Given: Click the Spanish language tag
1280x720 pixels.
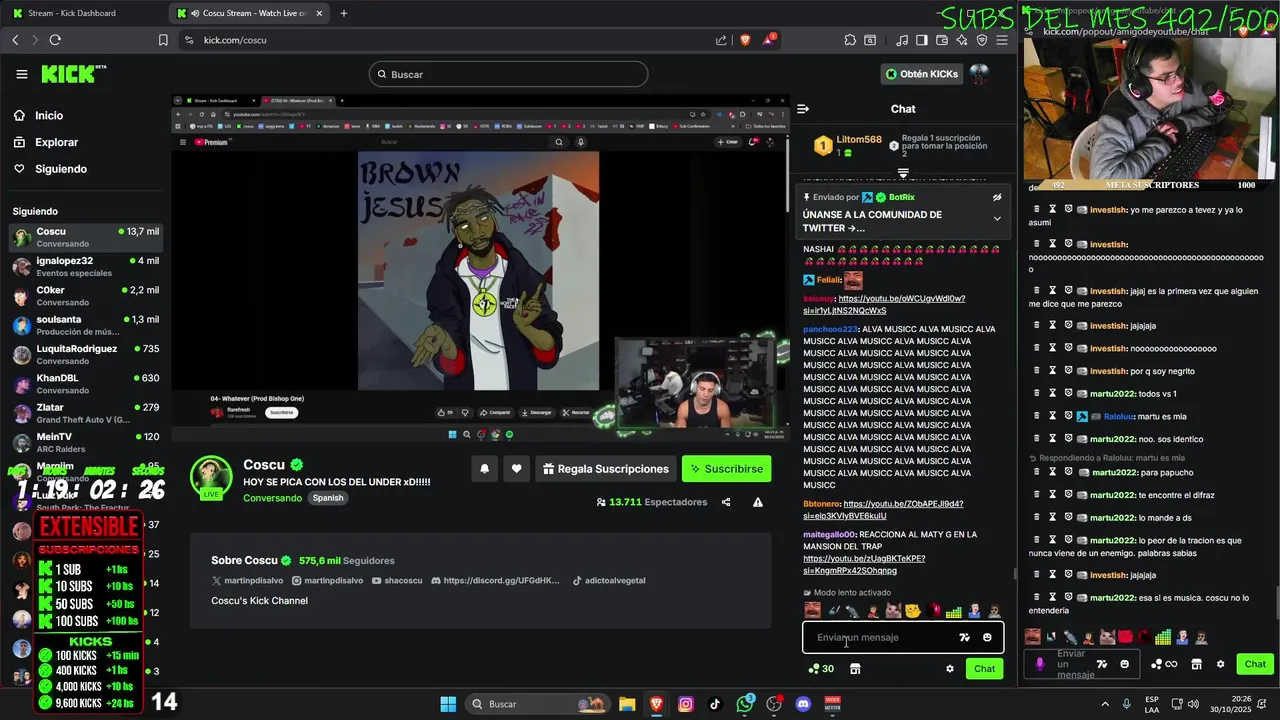Looking at the screenshot, I should point(328,498).
